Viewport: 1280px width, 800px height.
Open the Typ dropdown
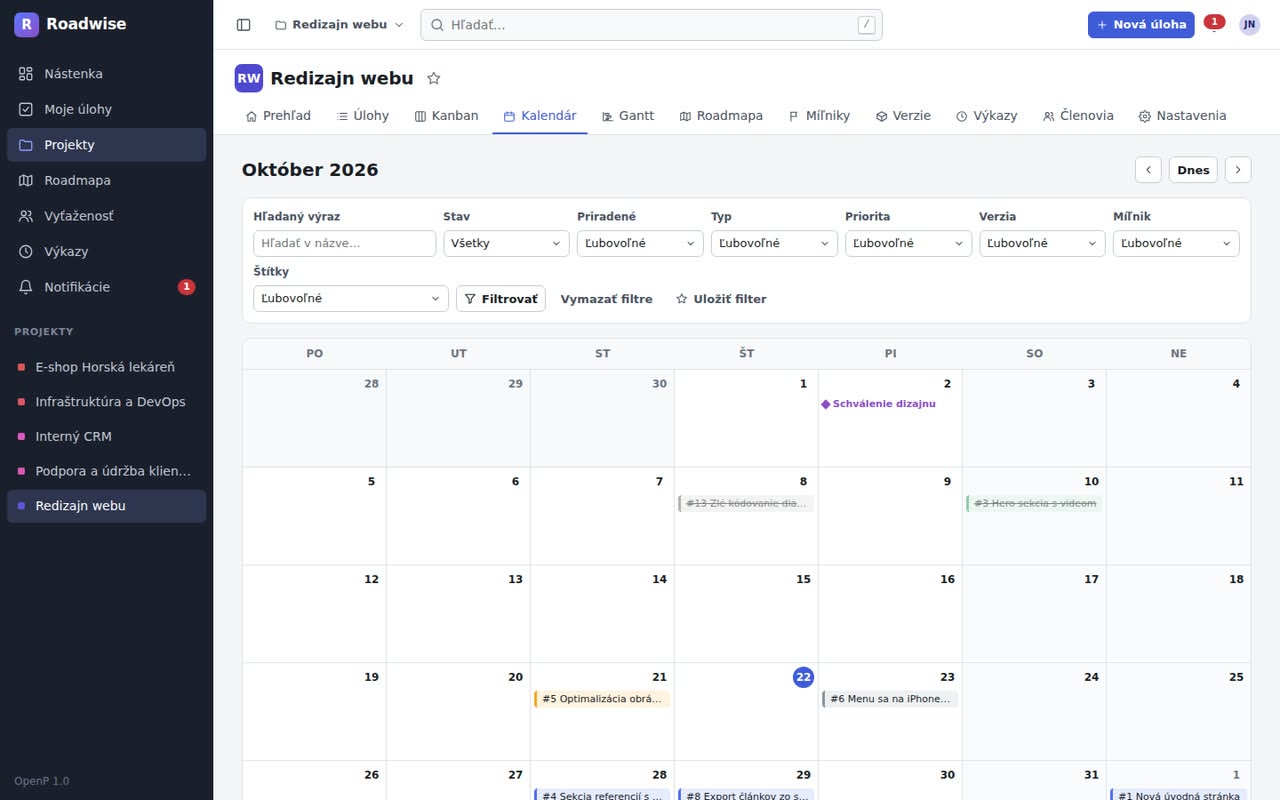pyautogui.click(x=774, y=243)
